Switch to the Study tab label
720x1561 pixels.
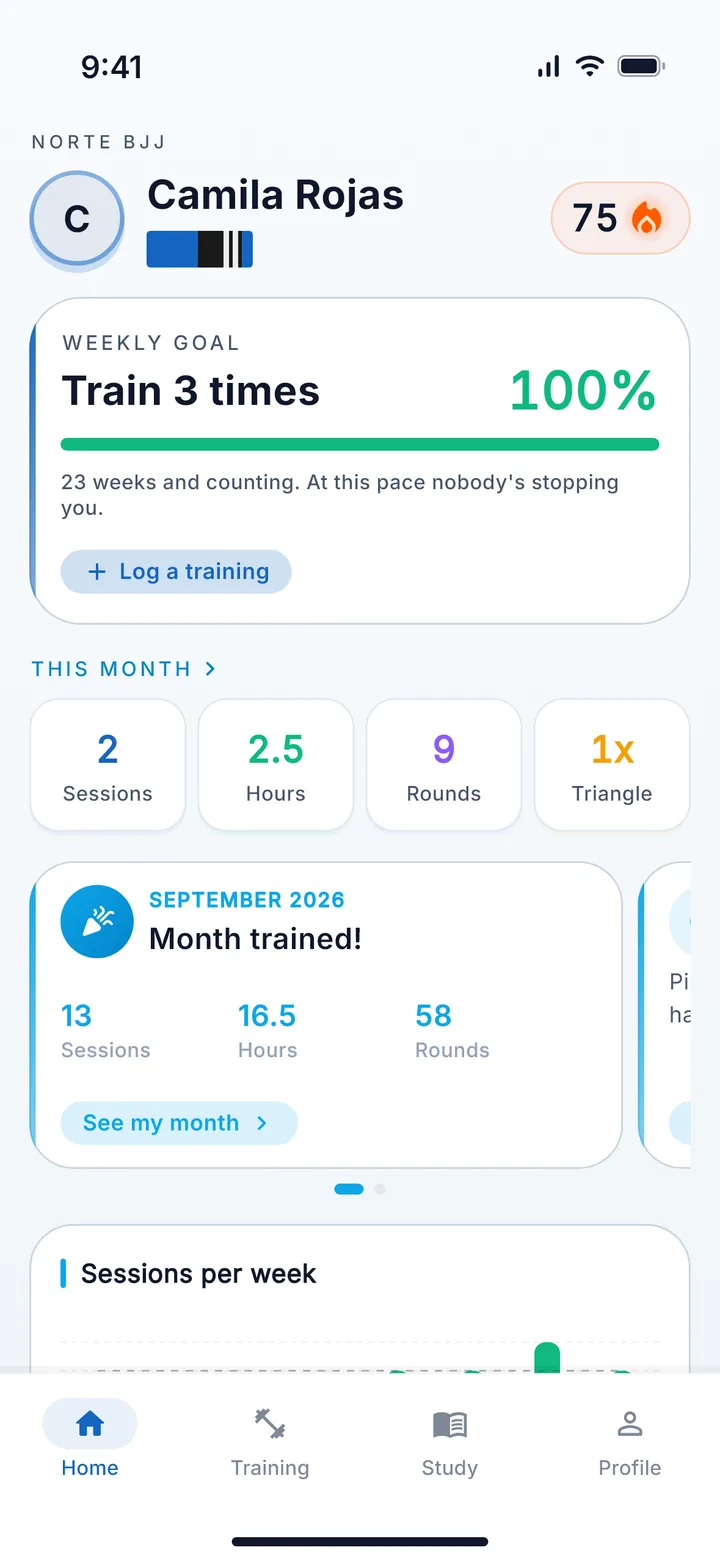pos(450,1468)
